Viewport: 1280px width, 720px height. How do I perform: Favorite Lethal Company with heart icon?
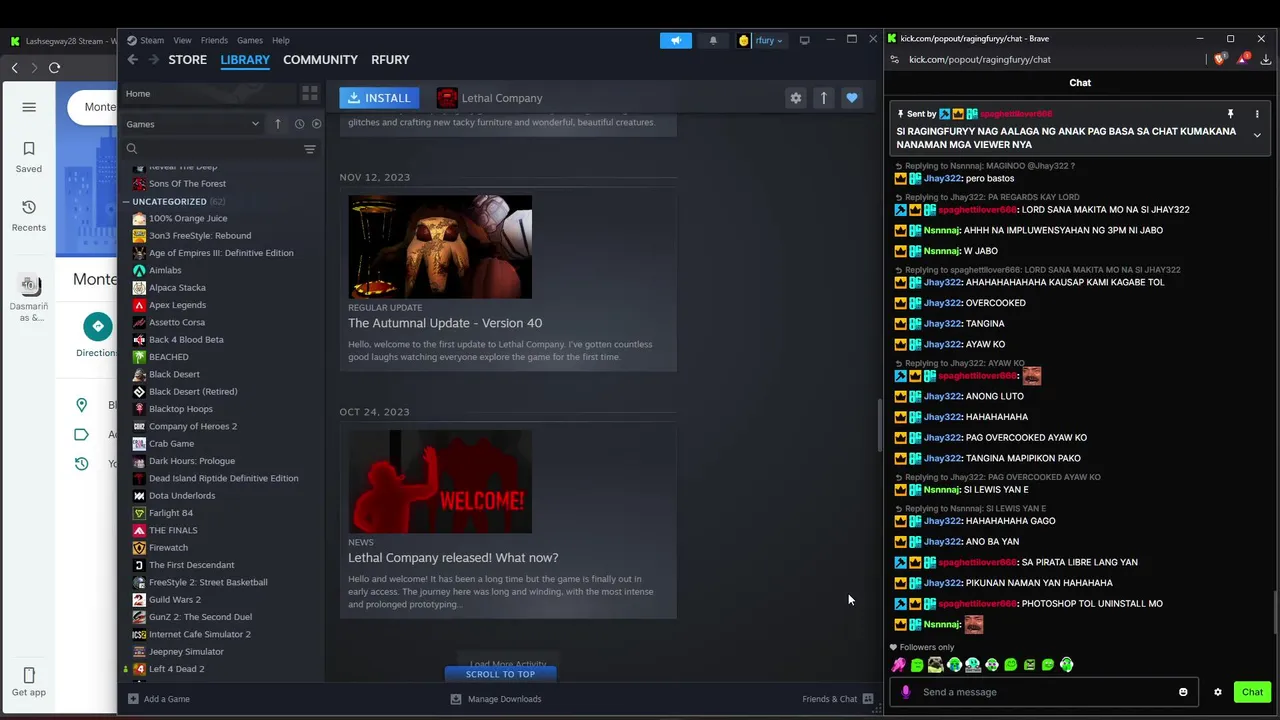[x=852, y=98]
